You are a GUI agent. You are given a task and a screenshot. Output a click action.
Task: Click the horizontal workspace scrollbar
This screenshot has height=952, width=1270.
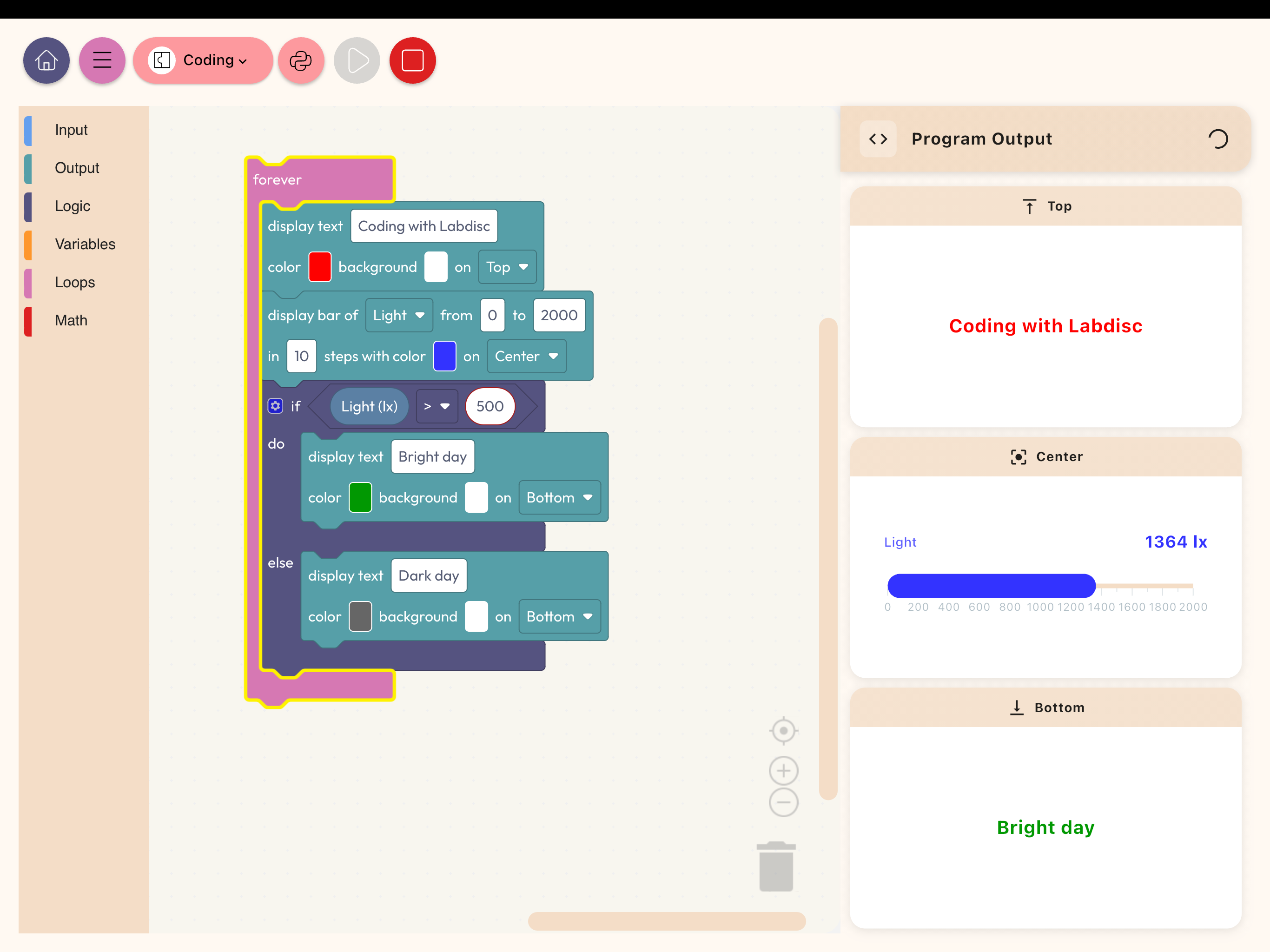click(x=667, y=921)
